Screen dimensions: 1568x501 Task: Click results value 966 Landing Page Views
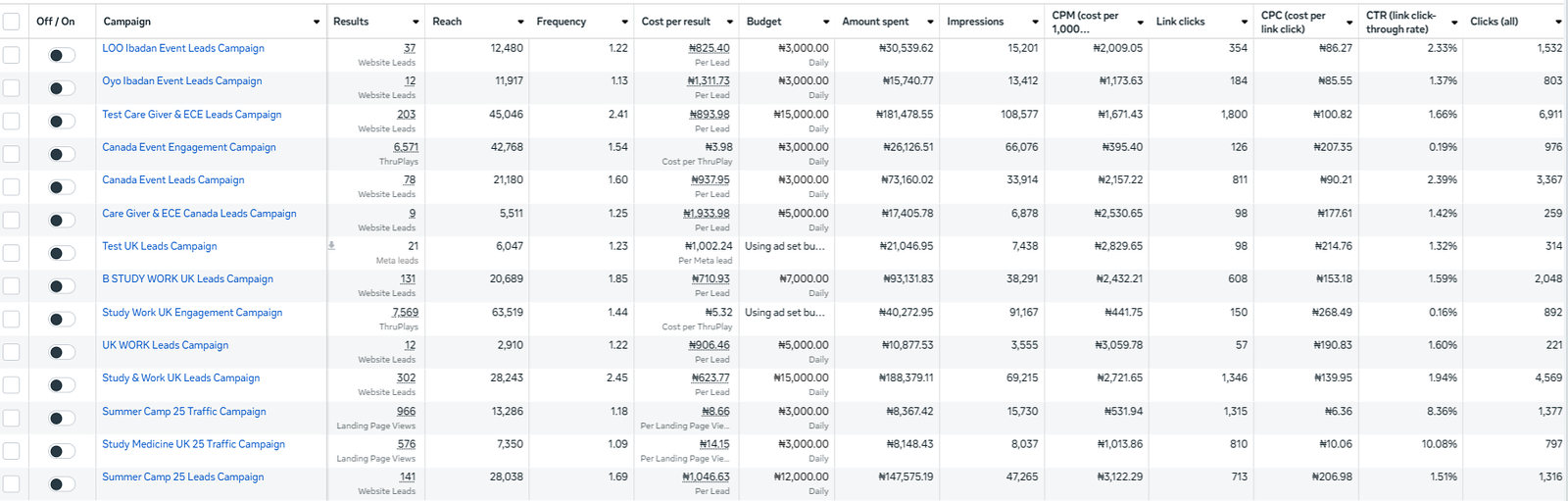407,412
